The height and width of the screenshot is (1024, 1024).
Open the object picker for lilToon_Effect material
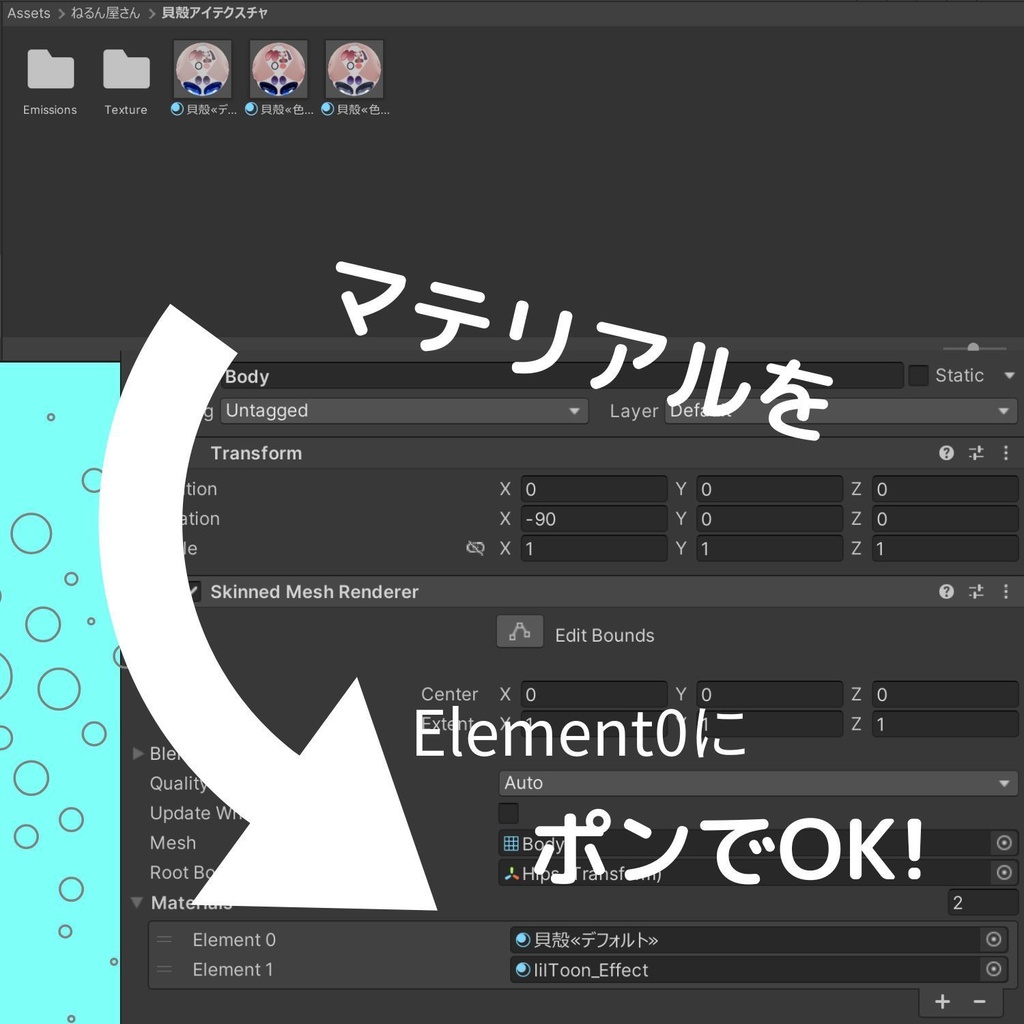click(x=993, y=969)
